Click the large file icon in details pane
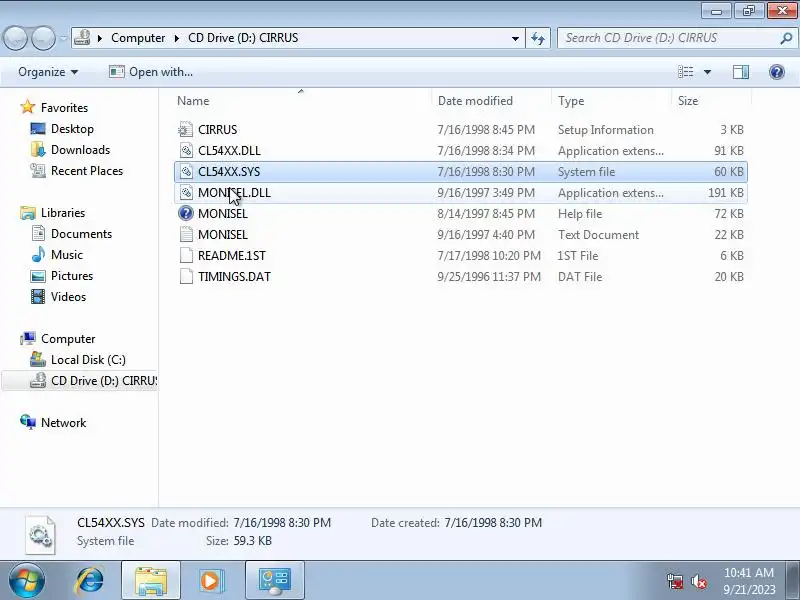 point(40,535)
